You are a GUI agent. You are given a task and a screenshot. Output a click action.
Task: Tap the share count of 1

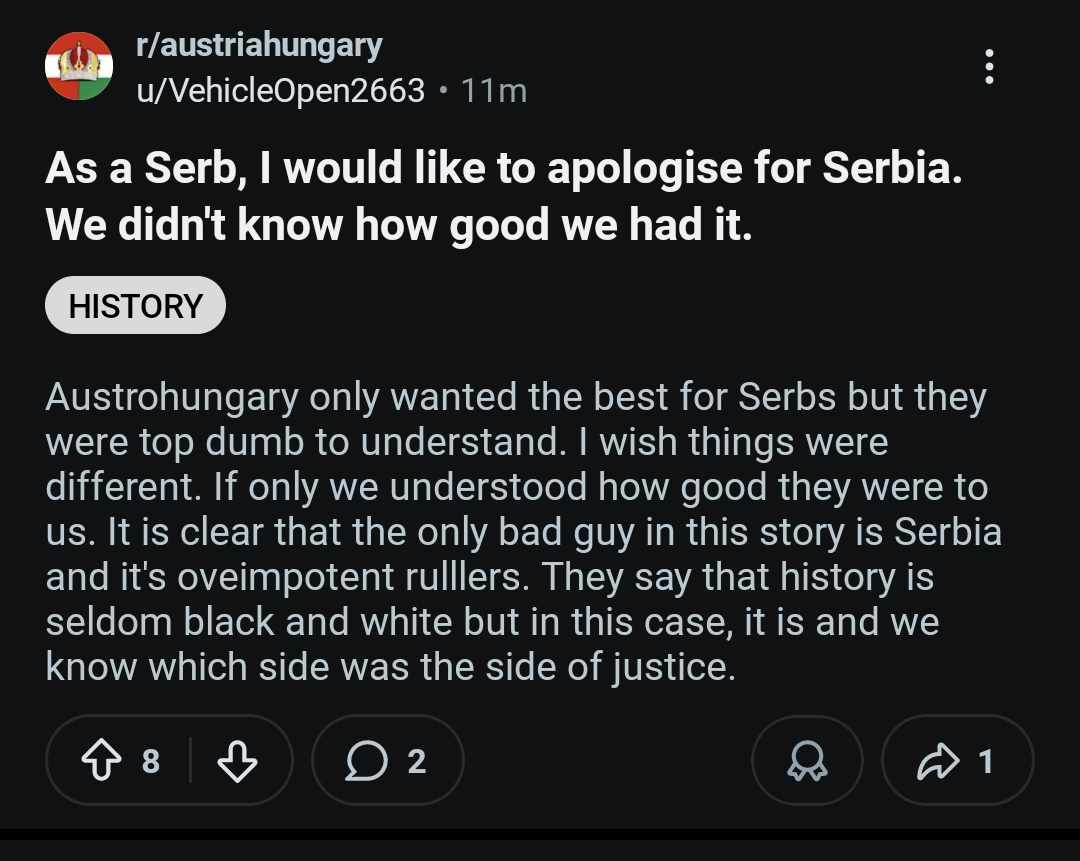985,762
